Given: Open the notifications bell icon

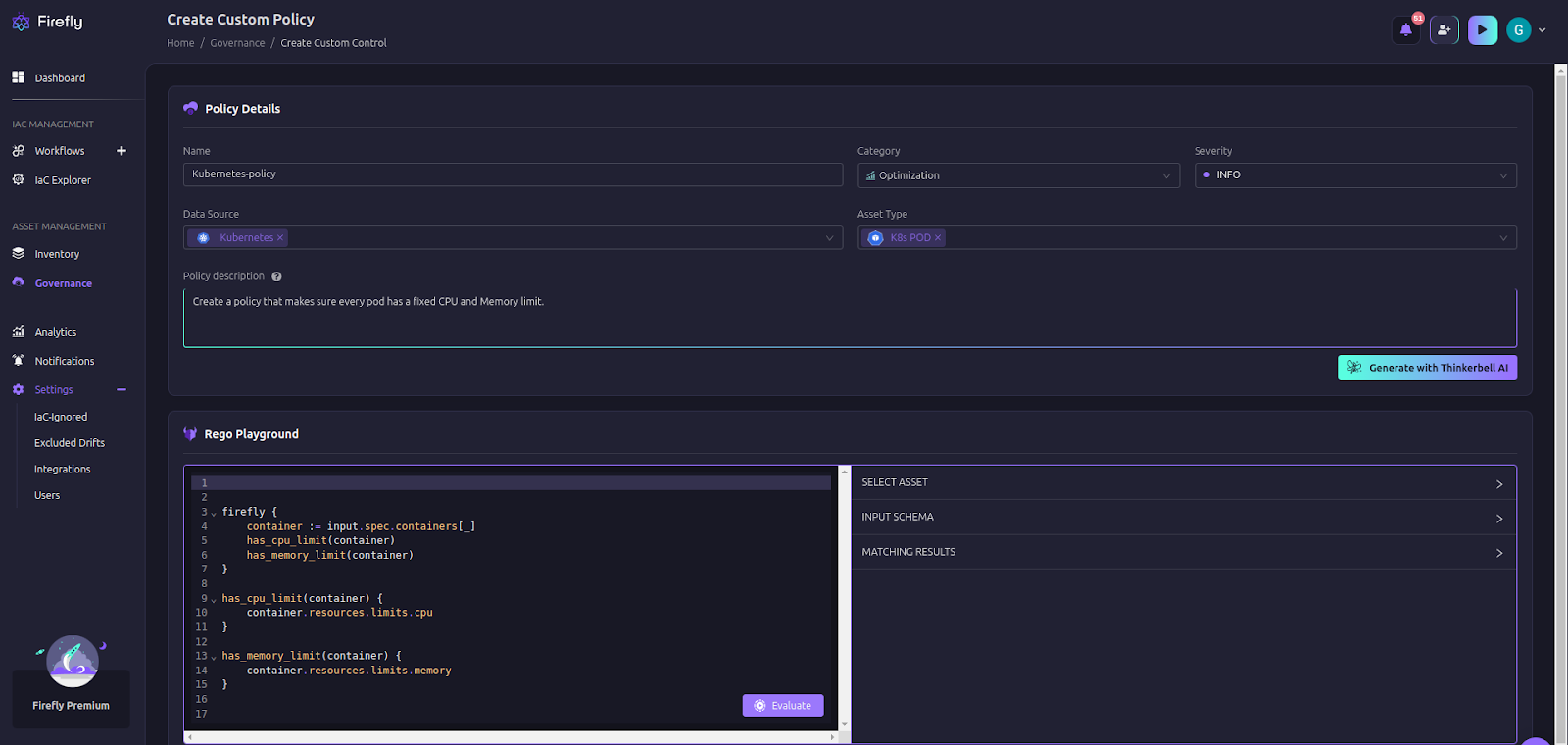Looking at the screenshot, I should (x=1406, y=29).
